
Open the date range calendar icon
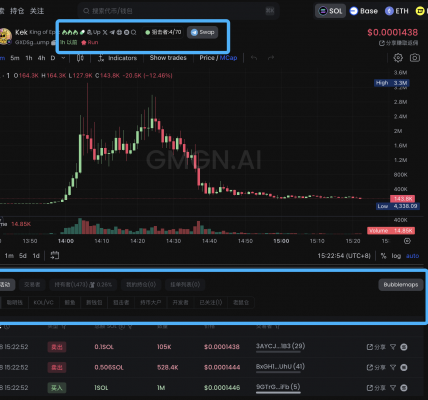click(x=55, y=256)
